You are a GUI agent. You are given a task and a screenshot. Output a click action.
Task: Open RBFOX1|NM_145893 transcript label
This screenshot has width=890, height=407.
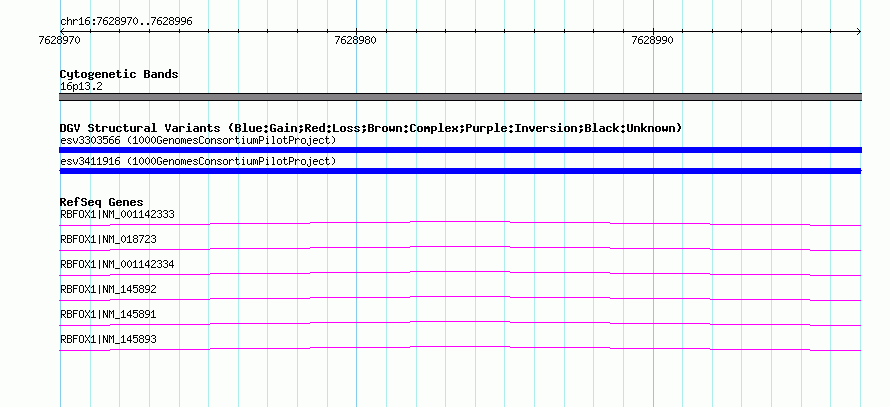(108, 339)
